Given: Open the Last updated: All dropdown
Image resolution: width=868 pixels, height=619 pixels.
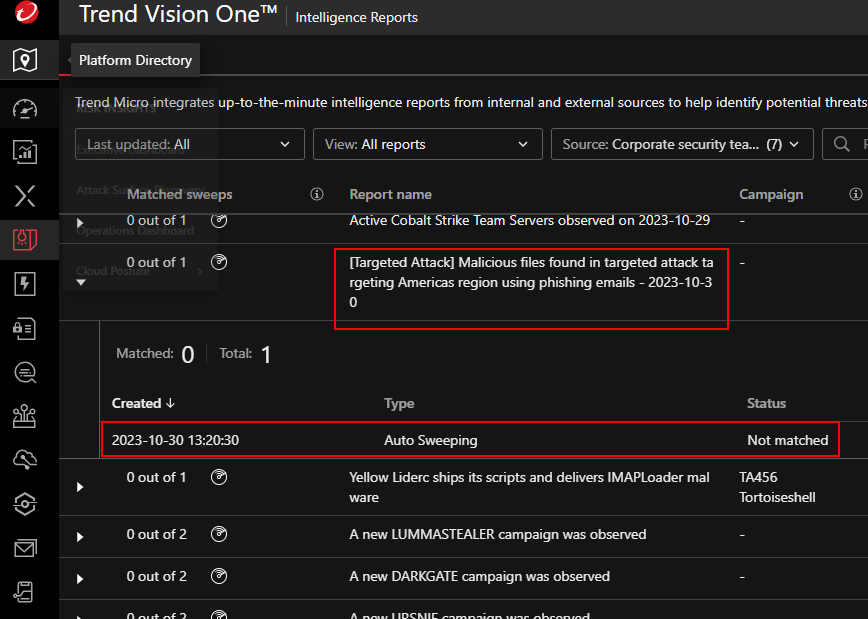Looking at the screenshot, I should (190, 145).
